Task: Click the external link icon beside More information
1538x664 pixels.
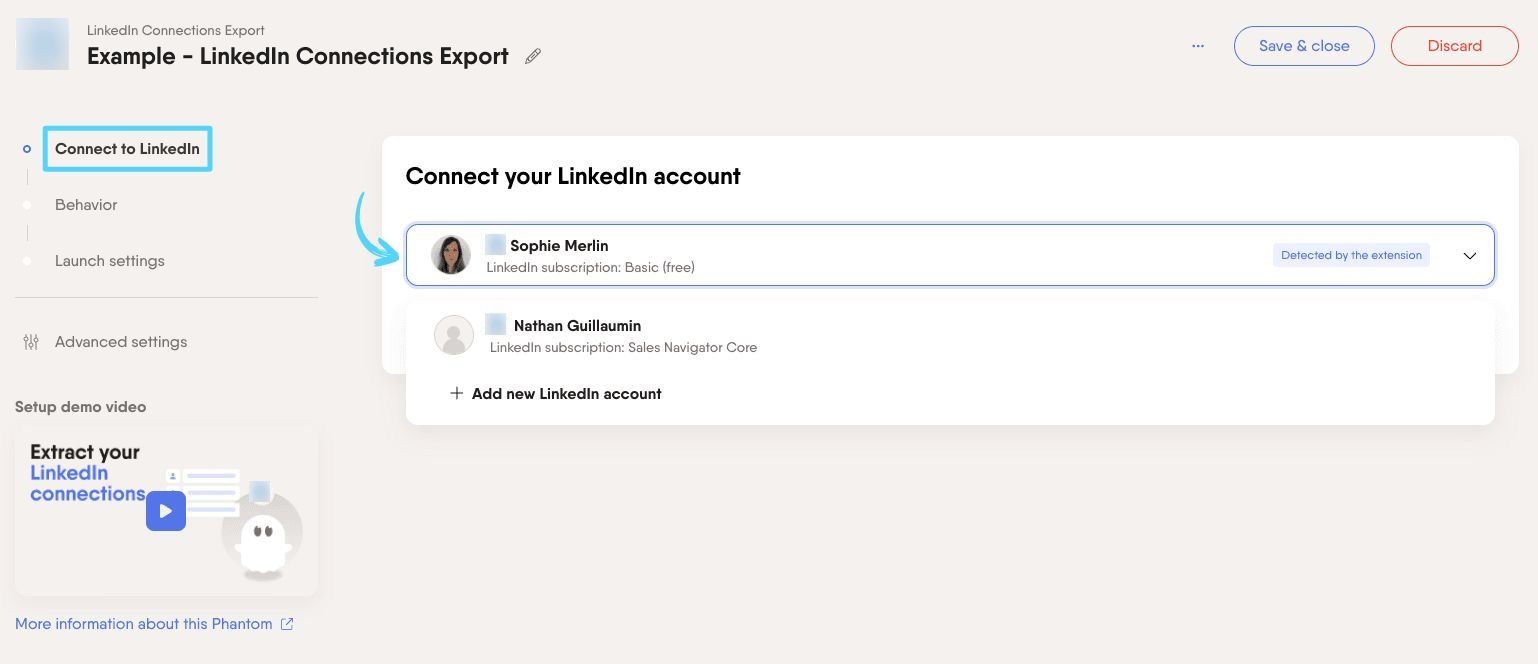Action: tap(287, 624)
